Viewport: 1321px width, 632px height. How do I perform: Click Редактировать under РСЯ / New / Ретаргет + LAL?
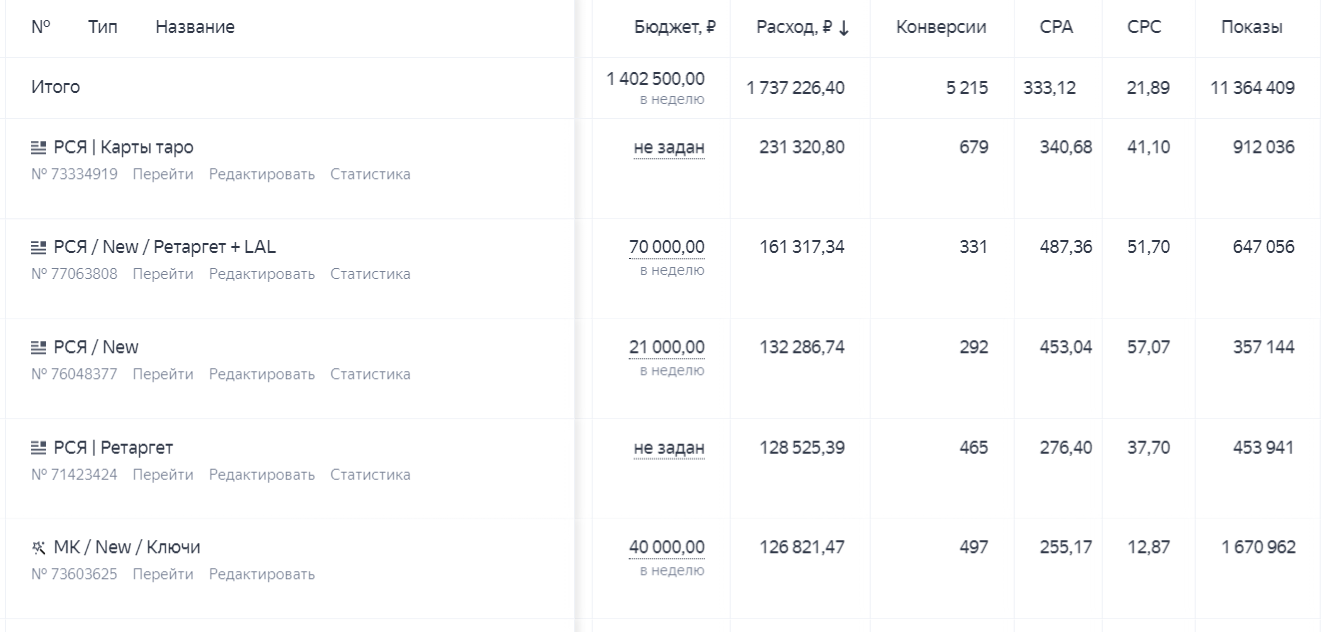[262, 274]
